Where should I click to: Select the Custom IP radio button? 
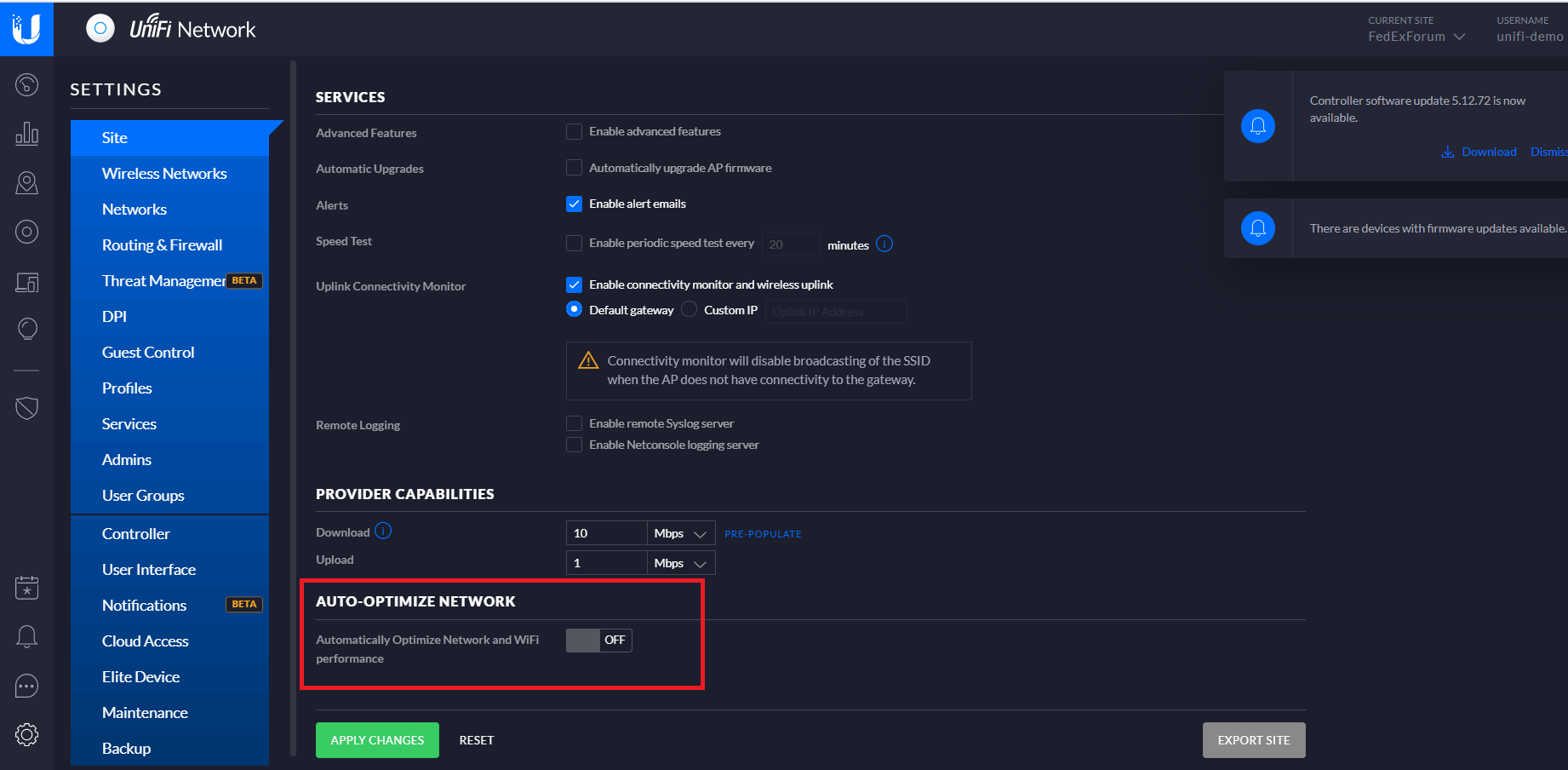[690, 309]
